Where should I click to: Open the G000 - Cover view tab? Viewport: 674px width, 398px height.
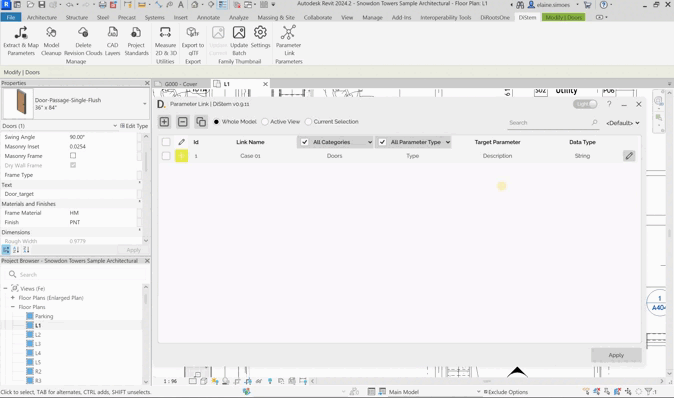tap(181, 84)
